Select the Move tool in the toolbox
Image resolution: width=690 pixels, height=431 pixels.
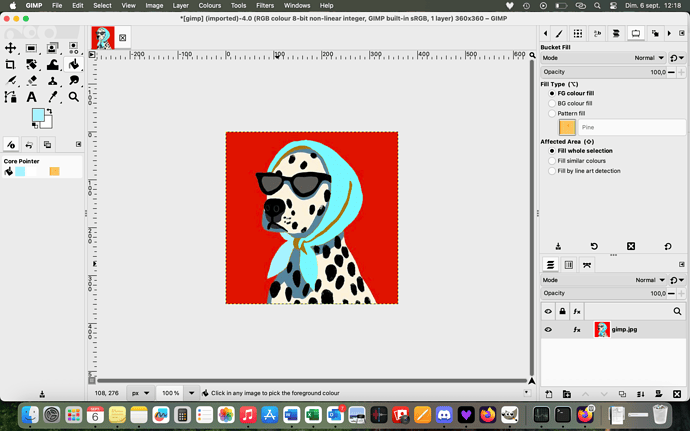(x=11, y=48)
